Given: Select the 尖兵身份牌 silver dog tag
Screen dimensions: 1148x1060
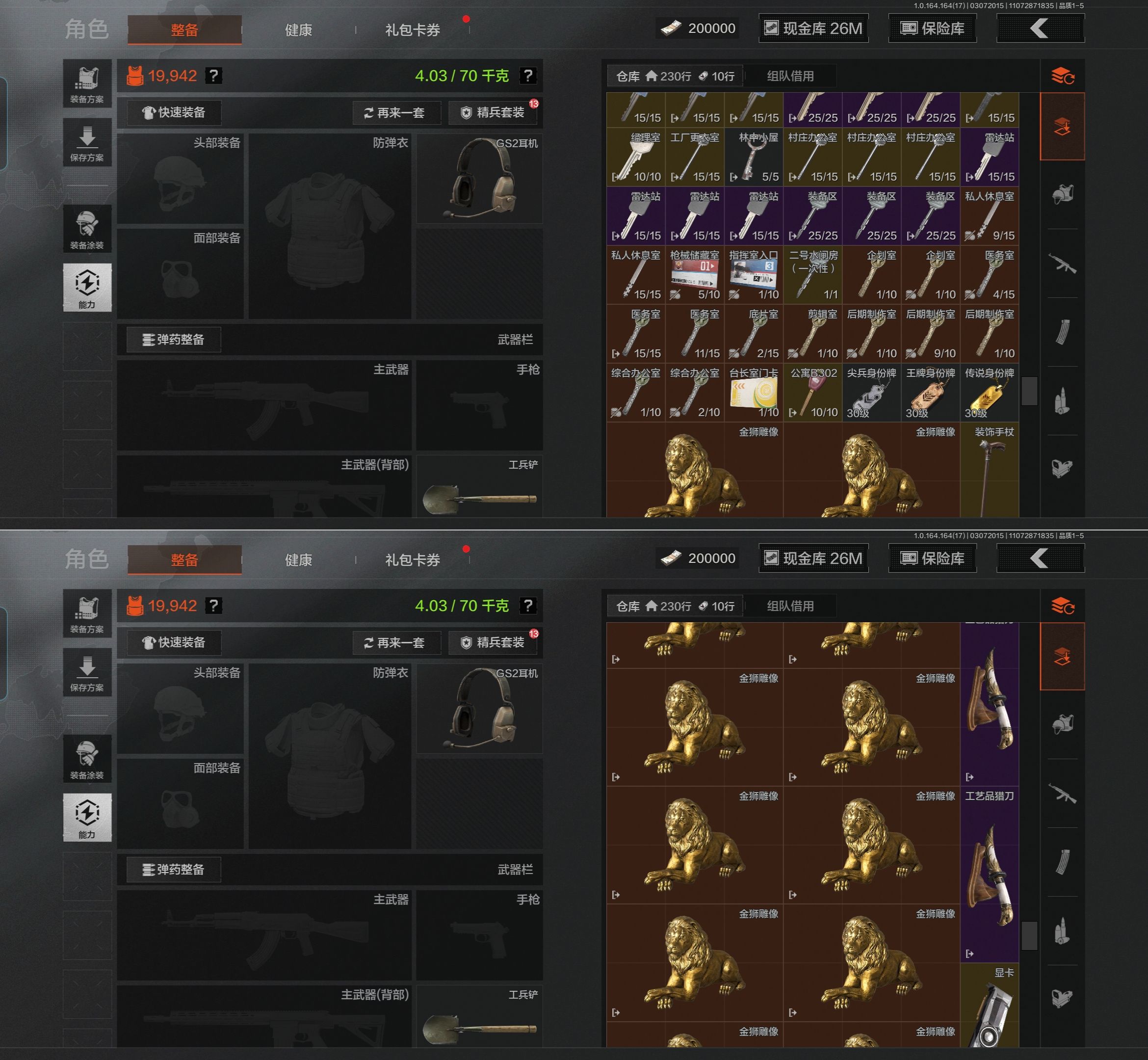Looking at the screenshot, I should point(872,392).
